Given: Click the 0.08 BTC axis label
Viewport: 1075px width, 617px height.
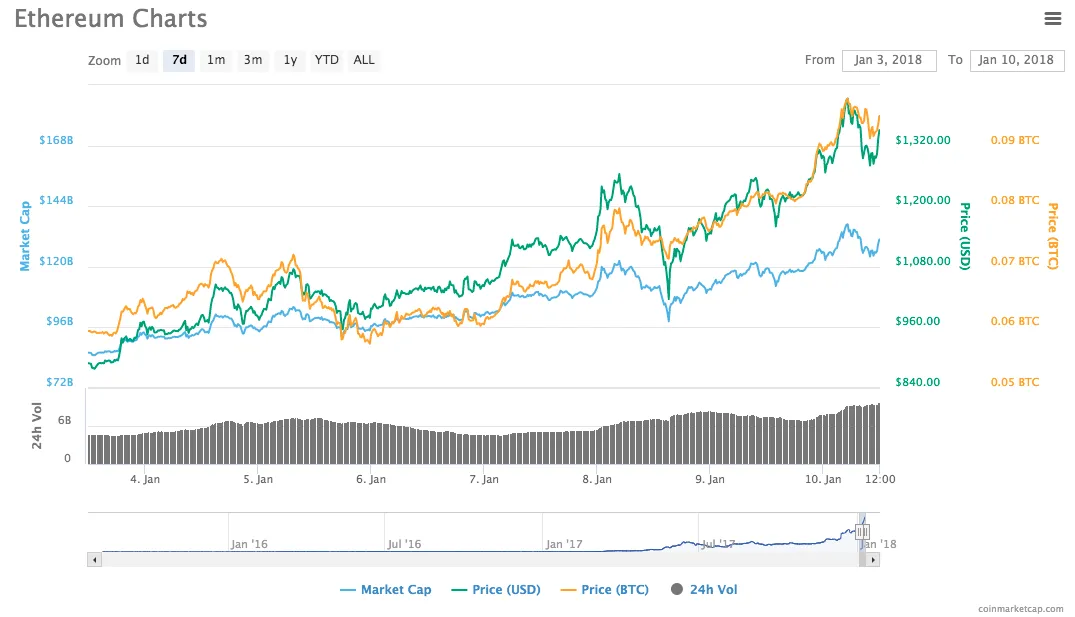Looking at the screenshot, I should point(1015,200).
